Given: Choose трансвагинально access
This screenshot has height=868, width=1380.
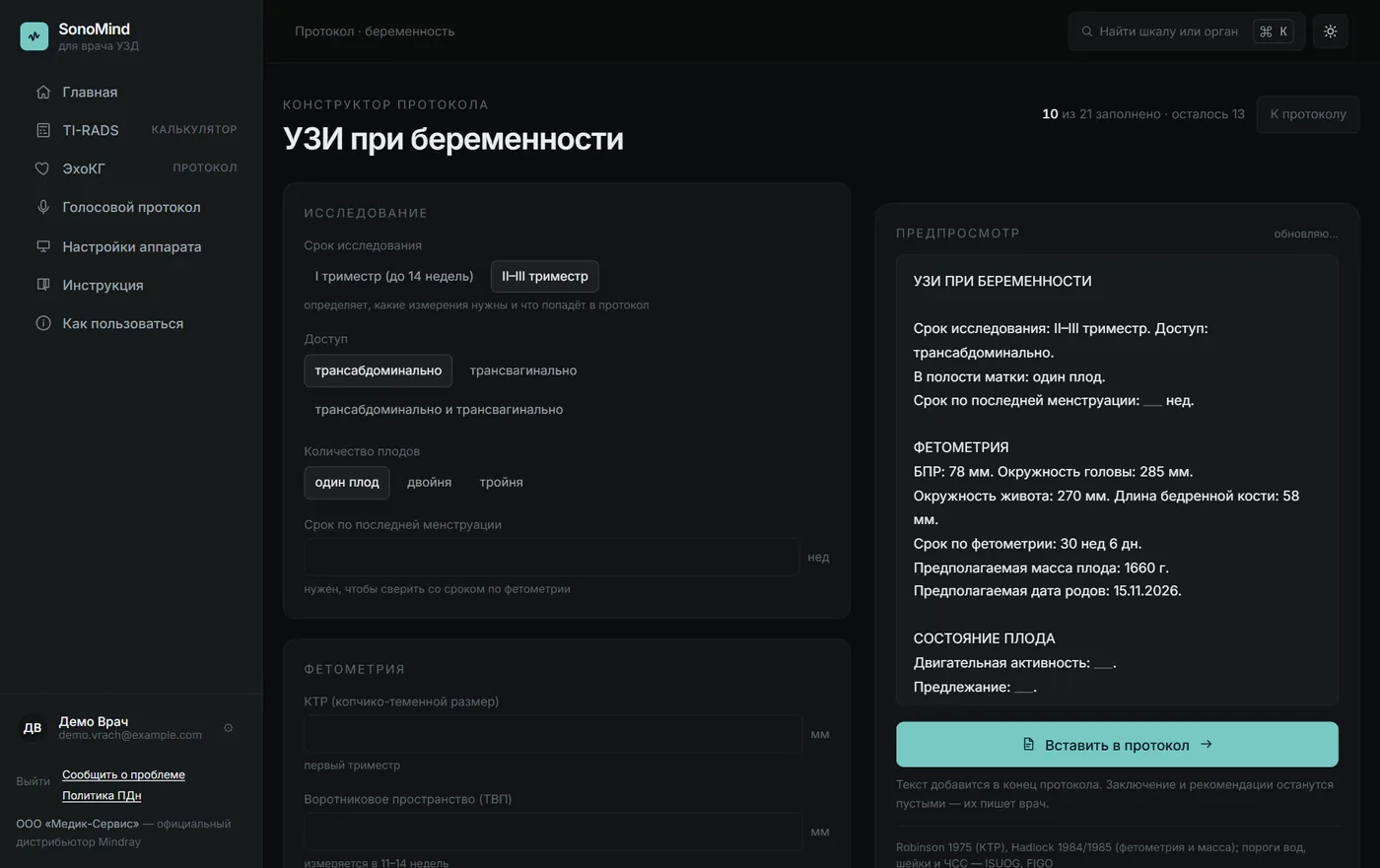Looking at the screenshot, I should click(x=523, y=370).
